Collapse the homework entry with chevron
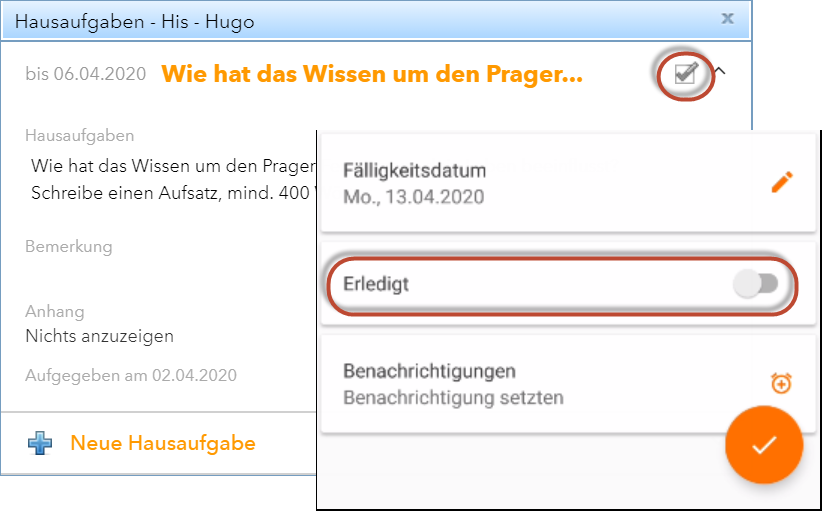This screenshot has height=515, width=826. pos(720,71)
